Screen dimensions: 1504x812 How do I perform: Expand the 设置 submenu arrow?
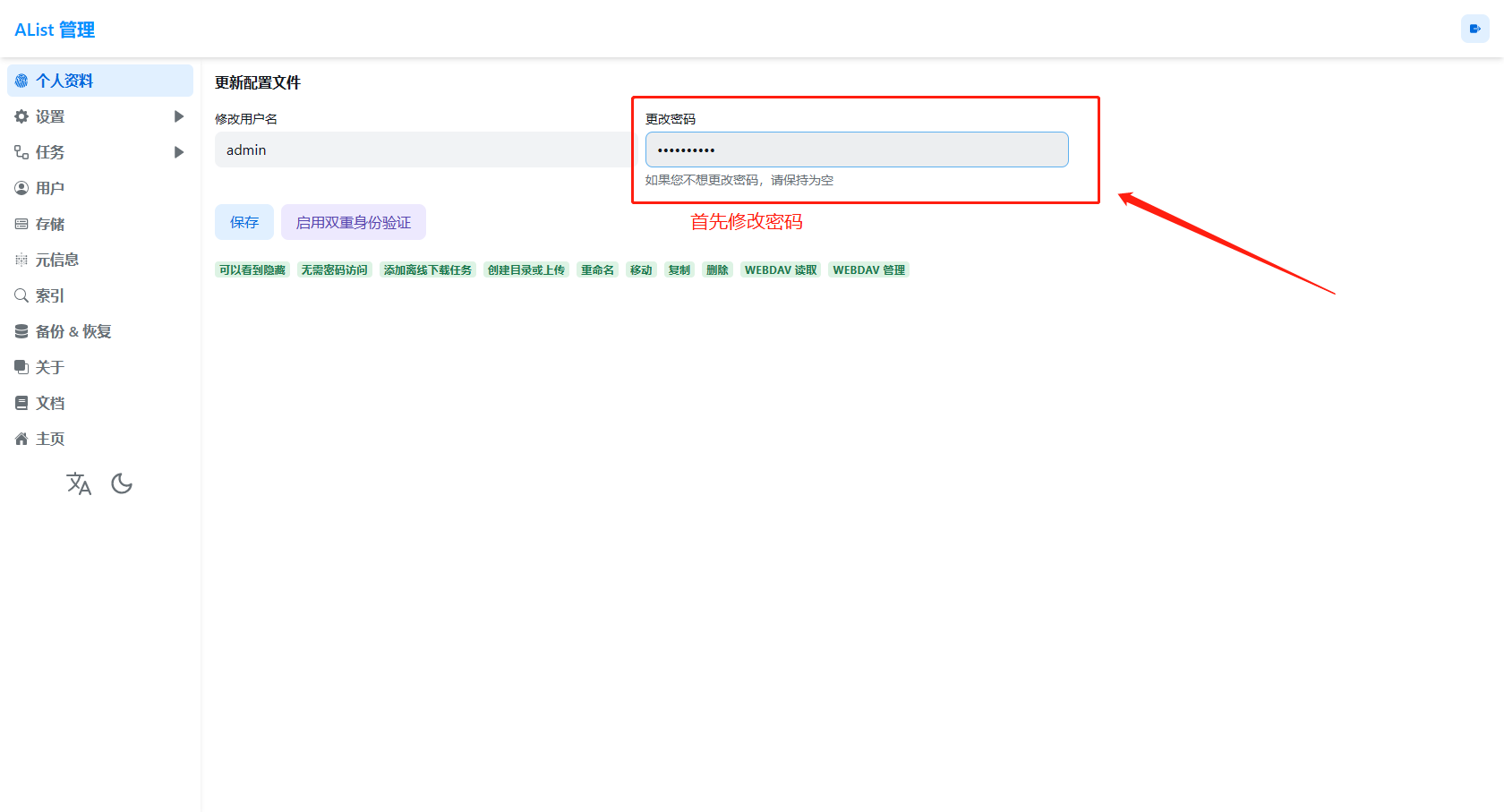[x=179, y=116]
